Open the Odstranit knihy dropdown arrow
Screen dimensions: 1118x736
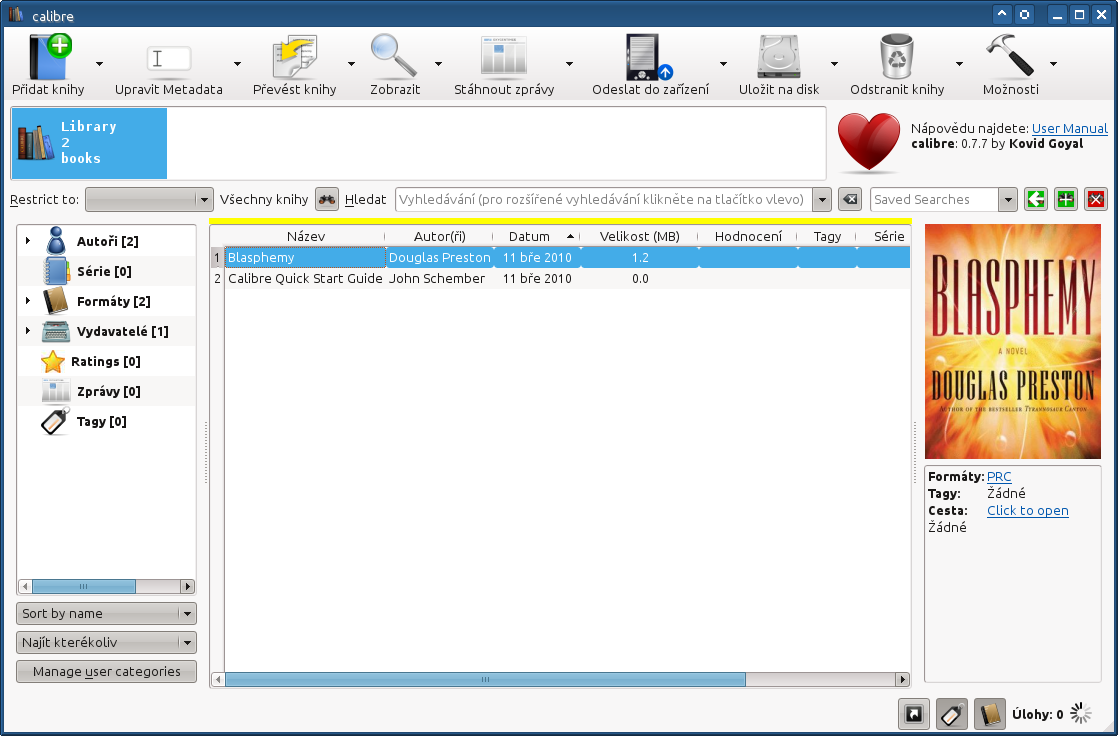(959, 63)
